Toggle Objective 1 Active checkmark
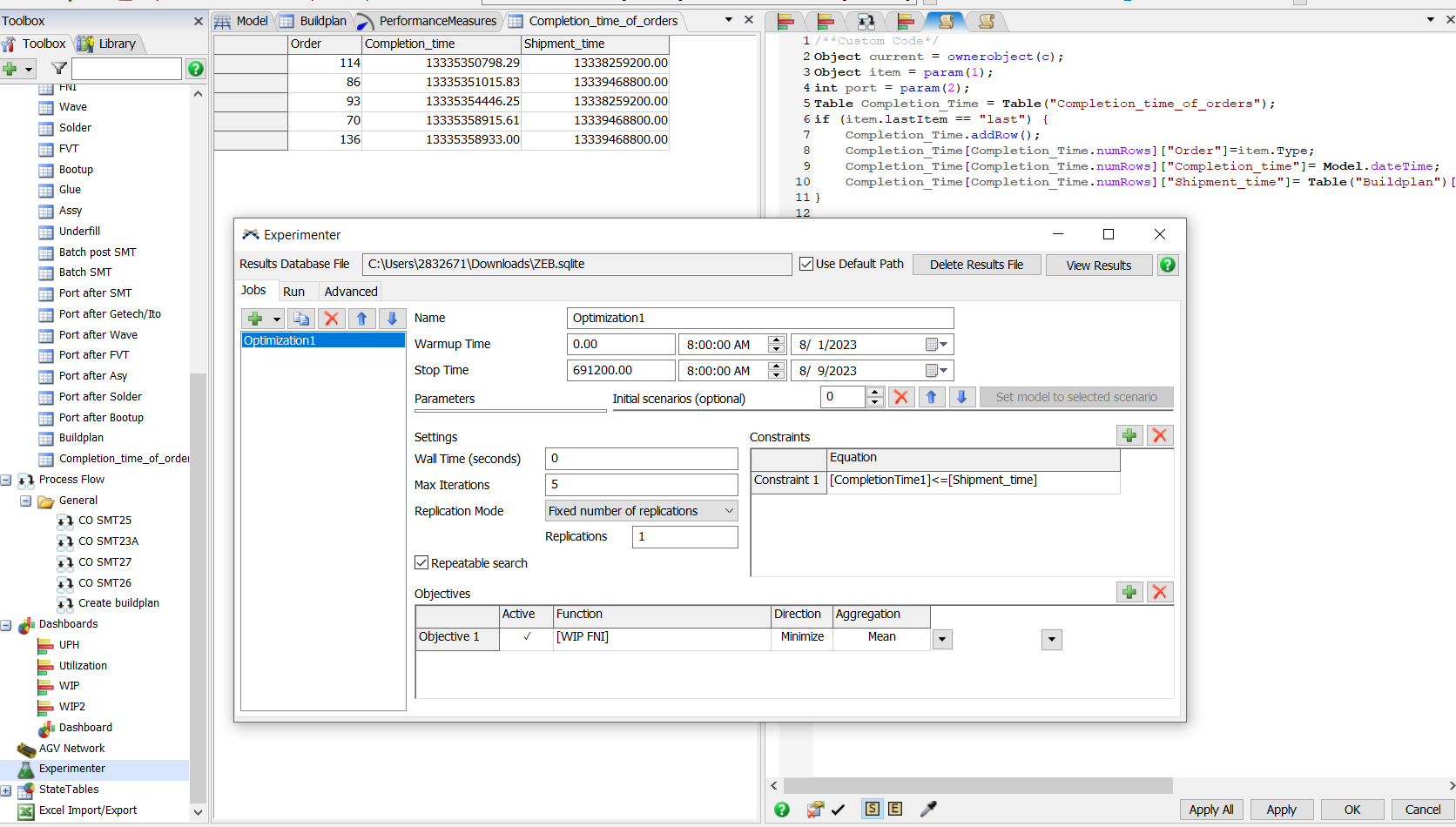This screenshot has height=827, width=1456. coord(527,637)
